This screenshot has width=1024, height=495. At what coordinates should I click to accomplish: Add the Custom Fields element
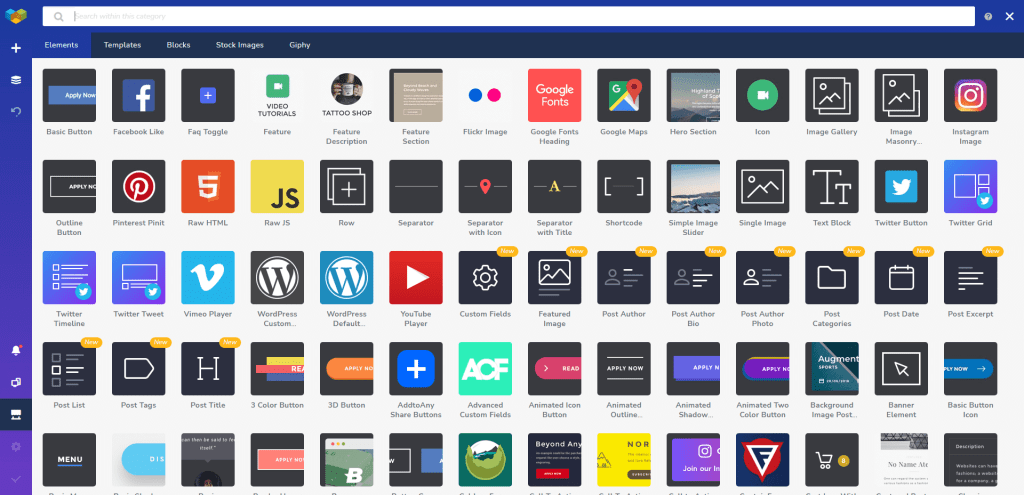click(x=485, y=278)
